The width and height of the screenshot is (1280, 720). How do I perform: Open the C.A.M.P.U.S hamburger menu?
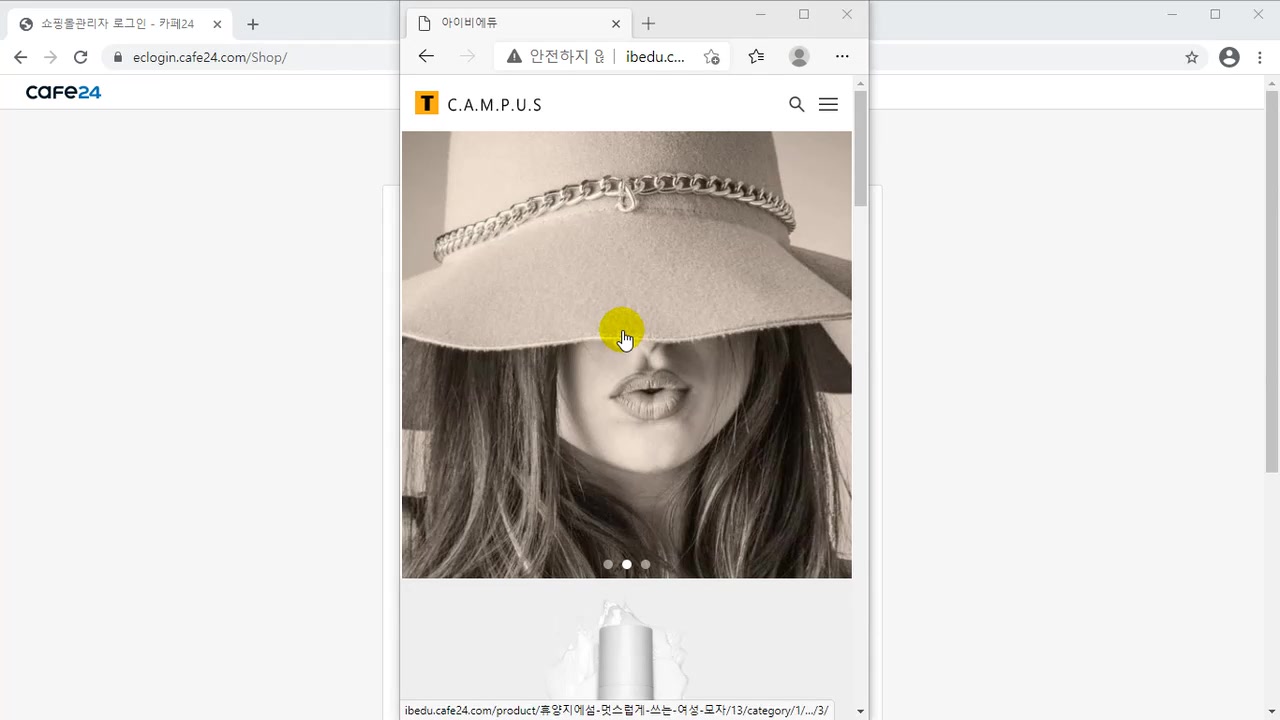click(828, 104)
